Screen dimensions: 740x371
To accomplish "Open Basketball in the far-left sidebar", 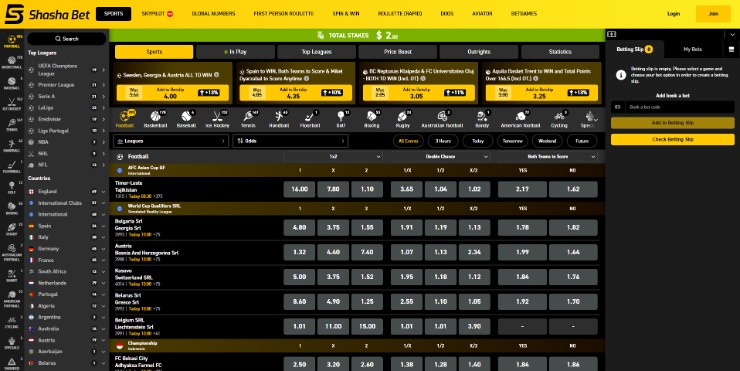I will click(11, 62).
